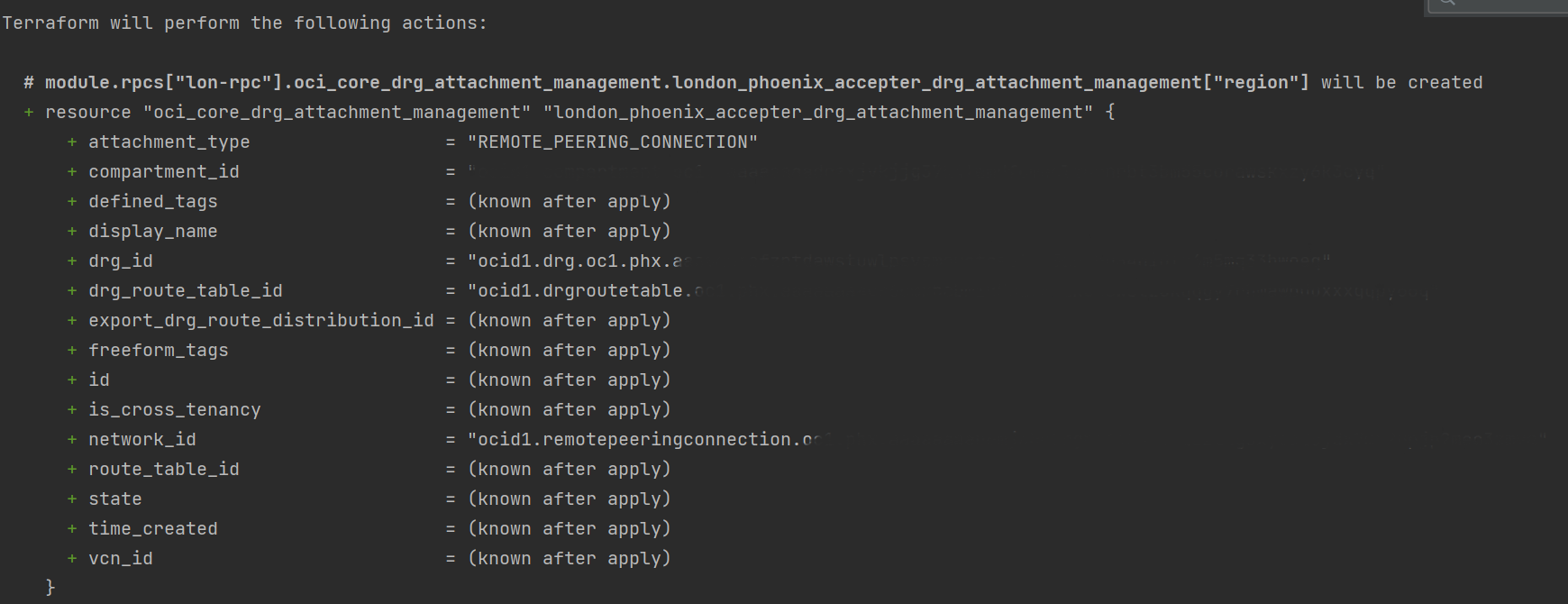Viewport: 1568px width, 604px height.
Task: Click the display_name attribute name
Action: (152, 232)
